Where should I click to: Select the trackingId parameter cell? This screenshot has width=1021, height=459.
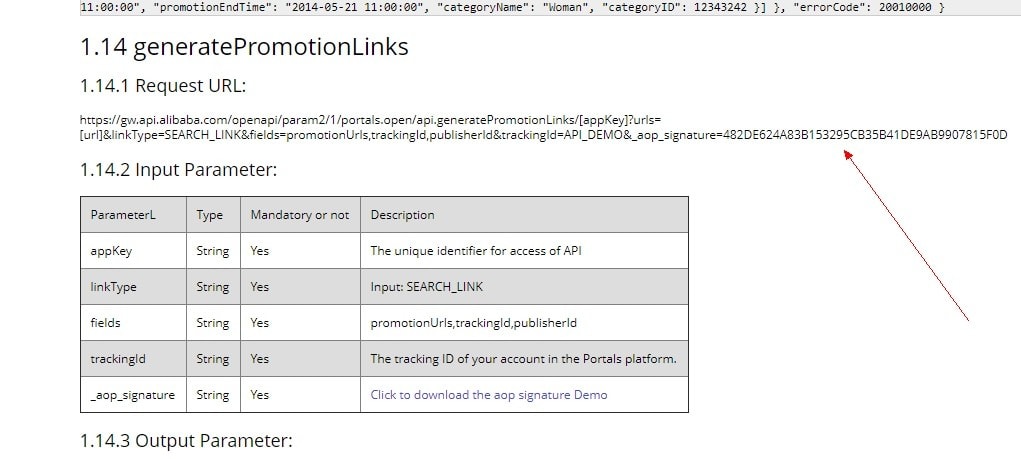pos(118,359)
